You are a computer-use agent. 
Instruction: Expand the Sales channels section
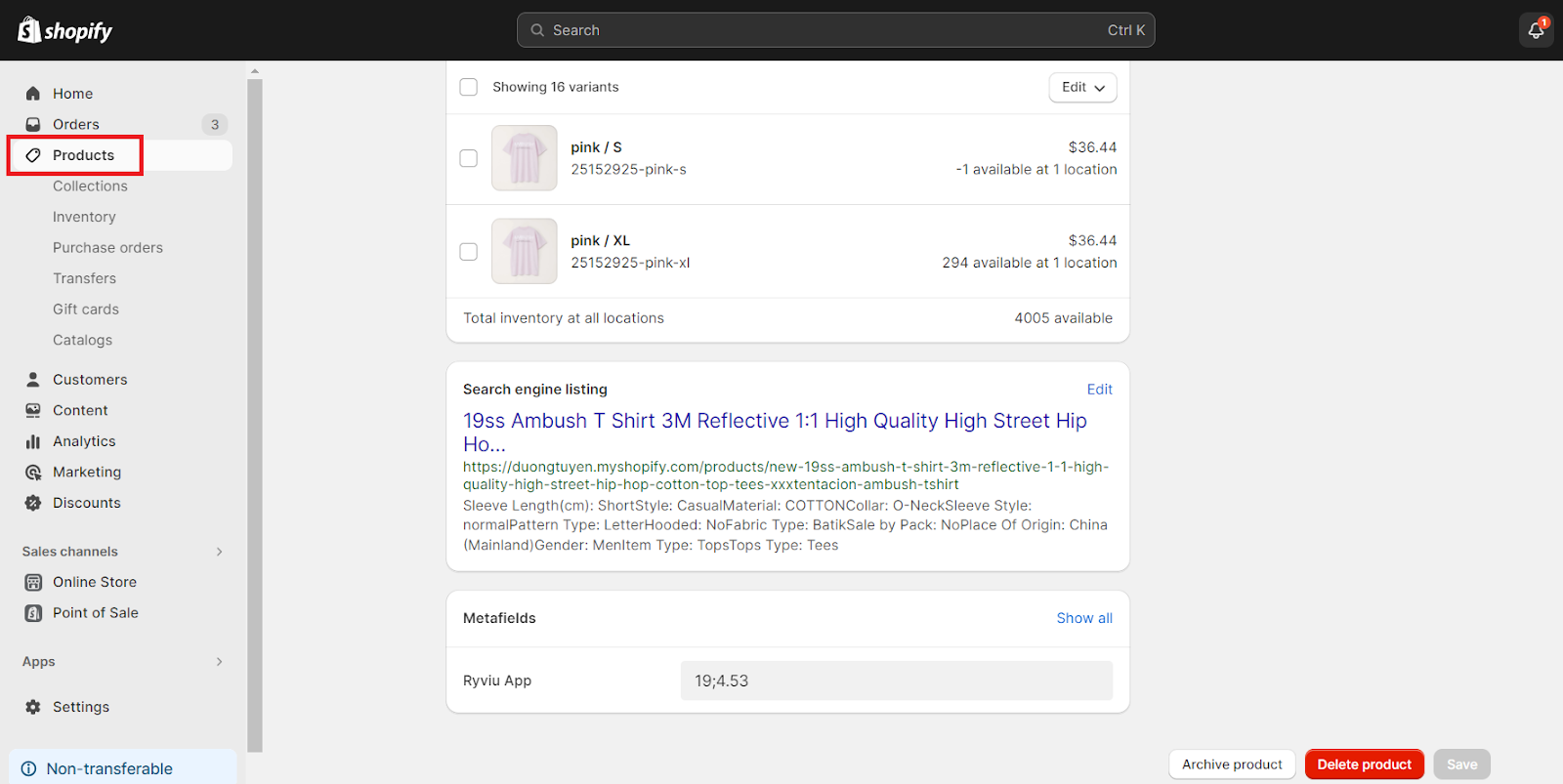(219, 552)
